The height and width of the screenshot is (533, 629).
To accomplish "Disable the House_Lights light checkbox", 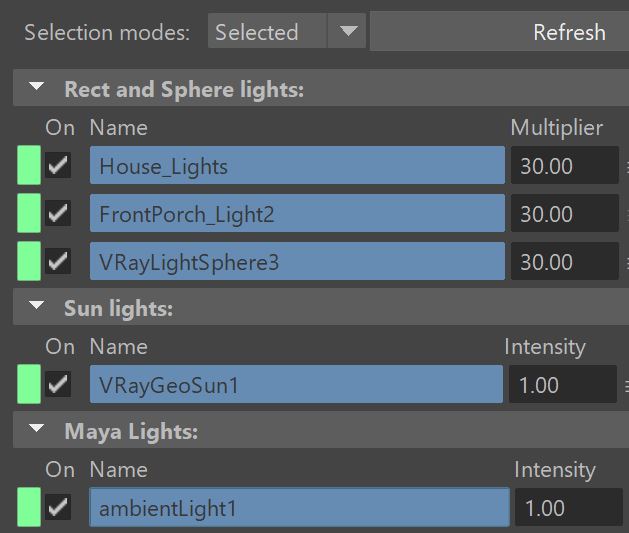I will pyautogui.click(x=58, y=165).
